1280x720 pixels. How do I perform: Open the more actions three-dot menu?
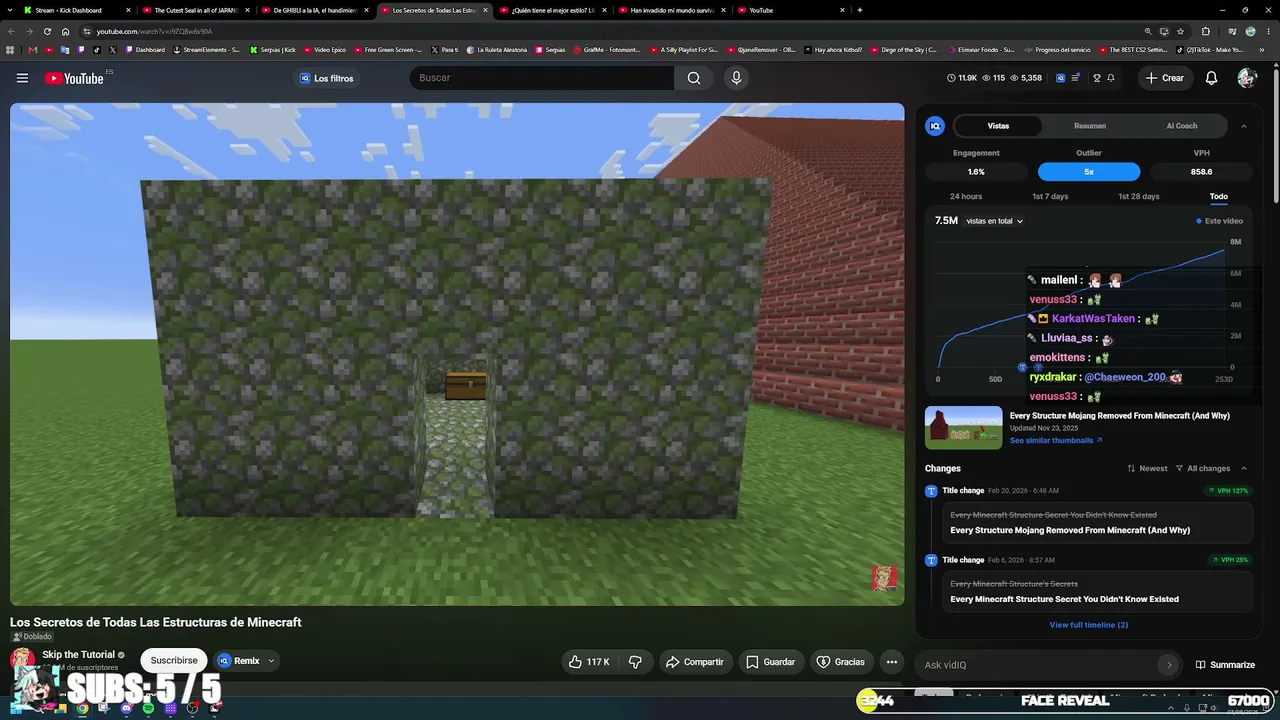892,662
